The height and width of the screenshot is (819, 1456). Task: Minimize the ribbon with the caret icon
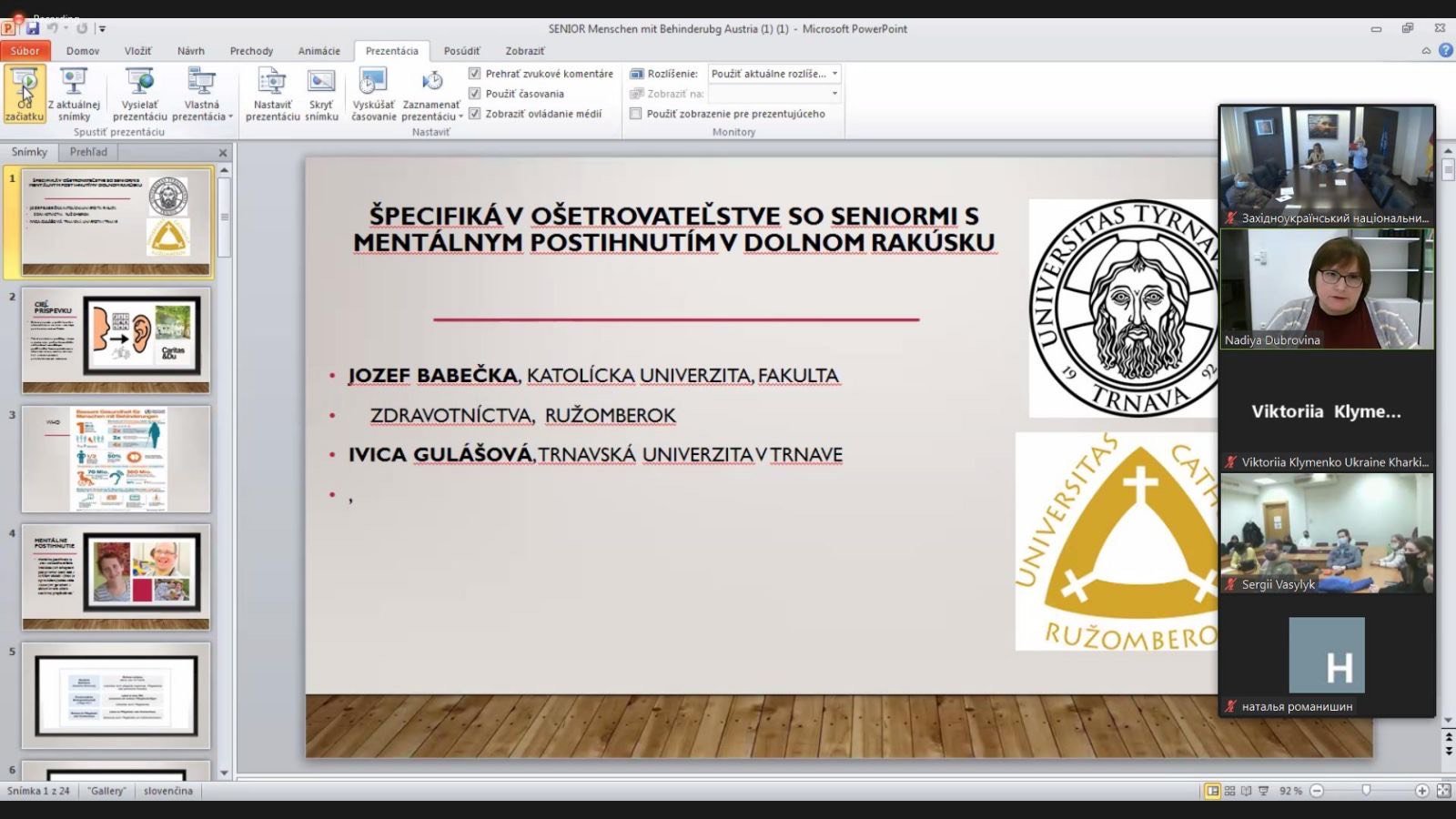tap(1426, 51)
